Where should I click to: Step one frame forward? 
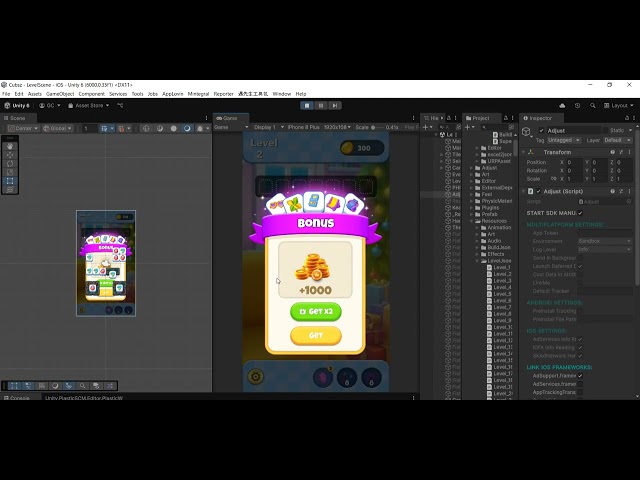click(x=335, y=105)
